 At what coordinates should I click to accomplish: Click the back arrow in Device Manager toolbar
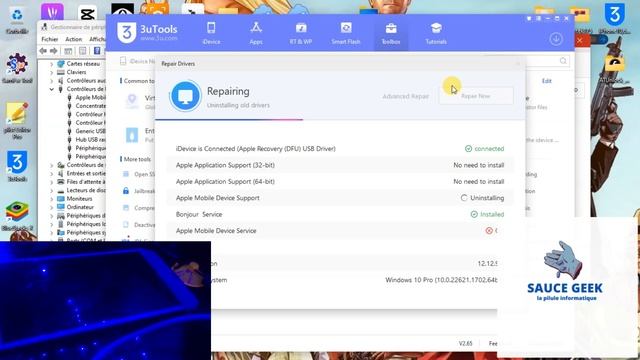(x=43, y=51)
